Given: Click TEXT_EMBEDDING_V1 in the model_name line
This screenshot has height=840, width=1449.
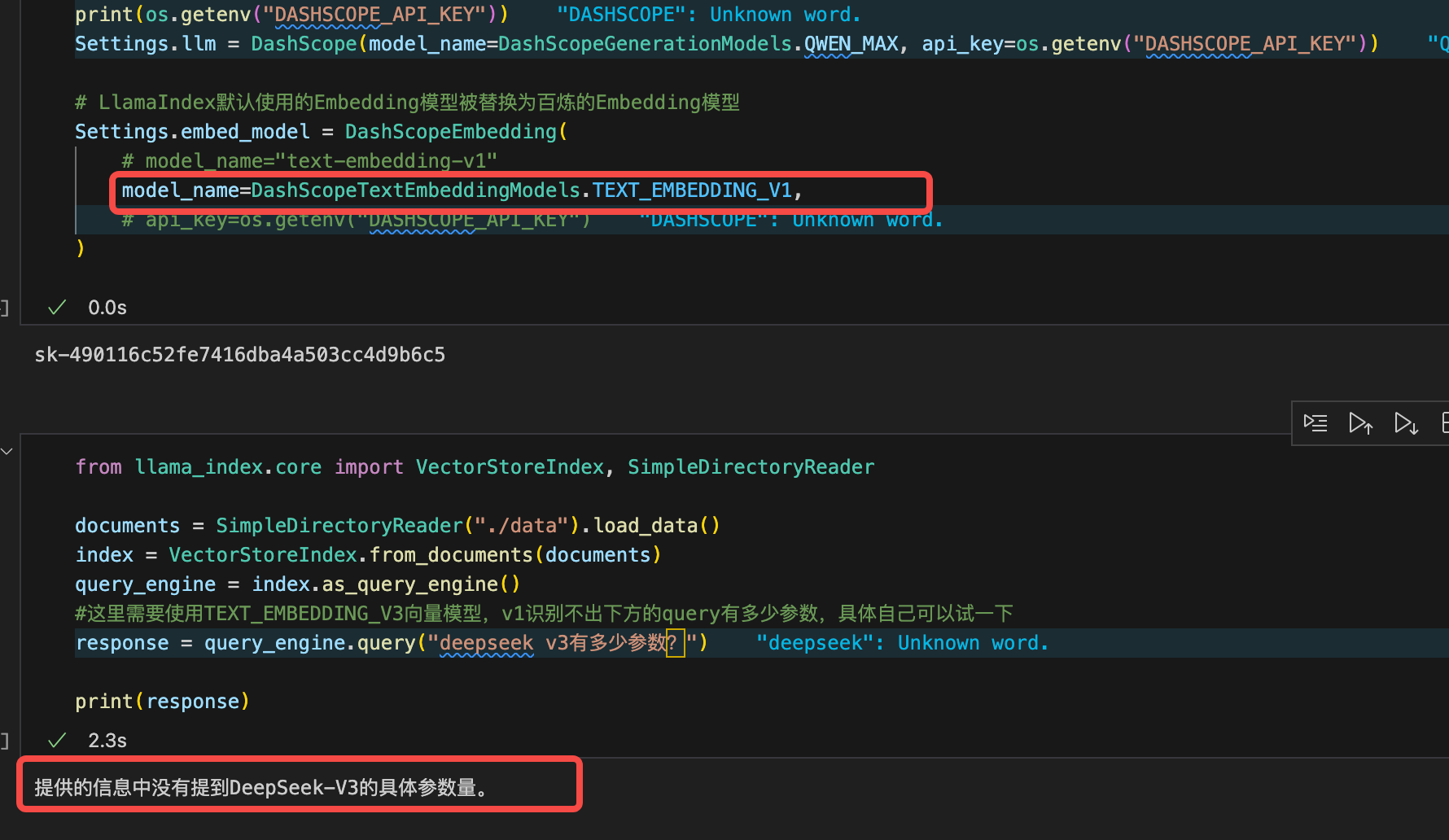Looking at the screenshot, I should click(x=692, y=190).
